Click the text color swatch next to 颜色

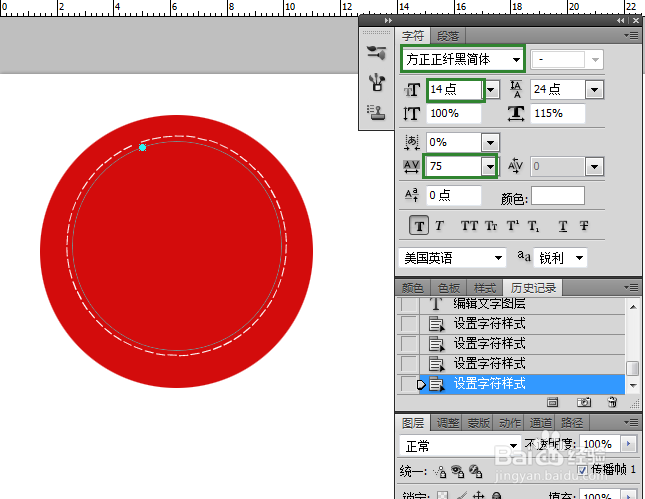click(x=558, y=195)
